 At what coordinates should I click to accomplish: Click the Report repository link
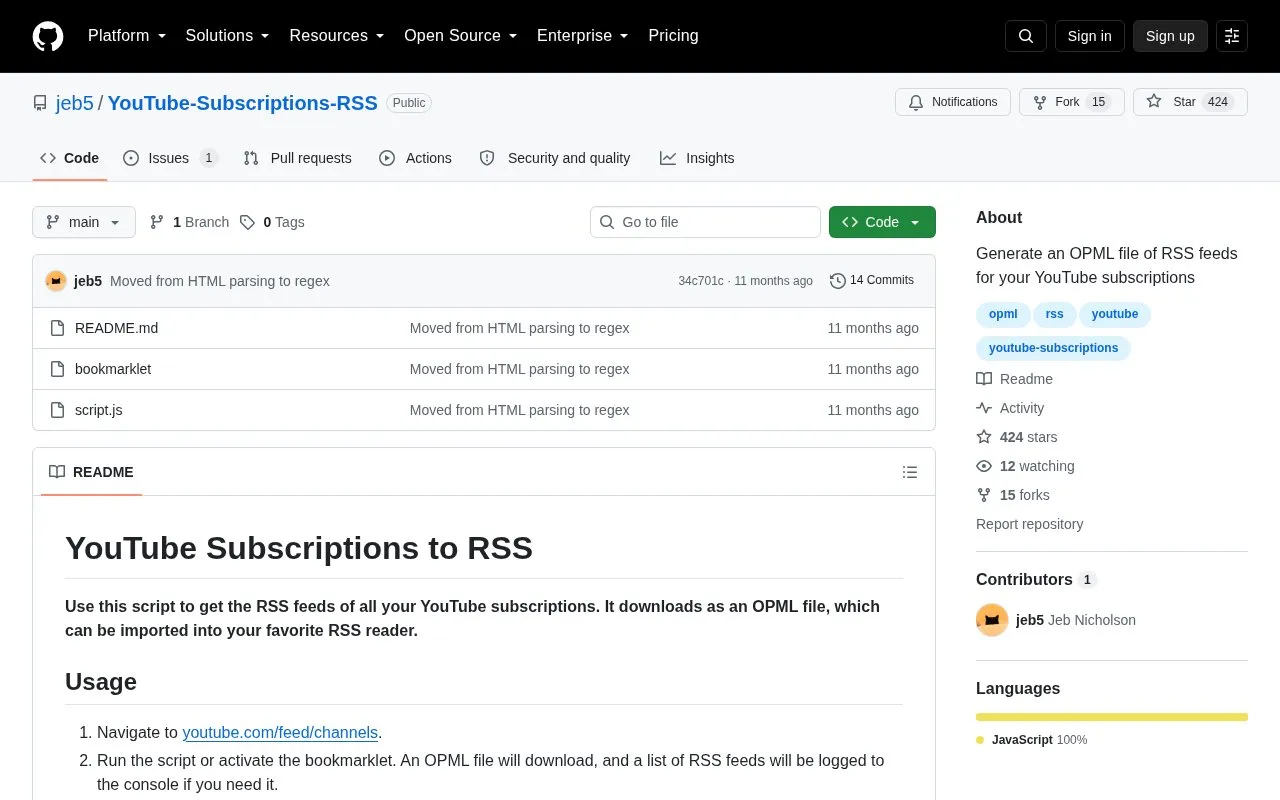coord(1029,524)
